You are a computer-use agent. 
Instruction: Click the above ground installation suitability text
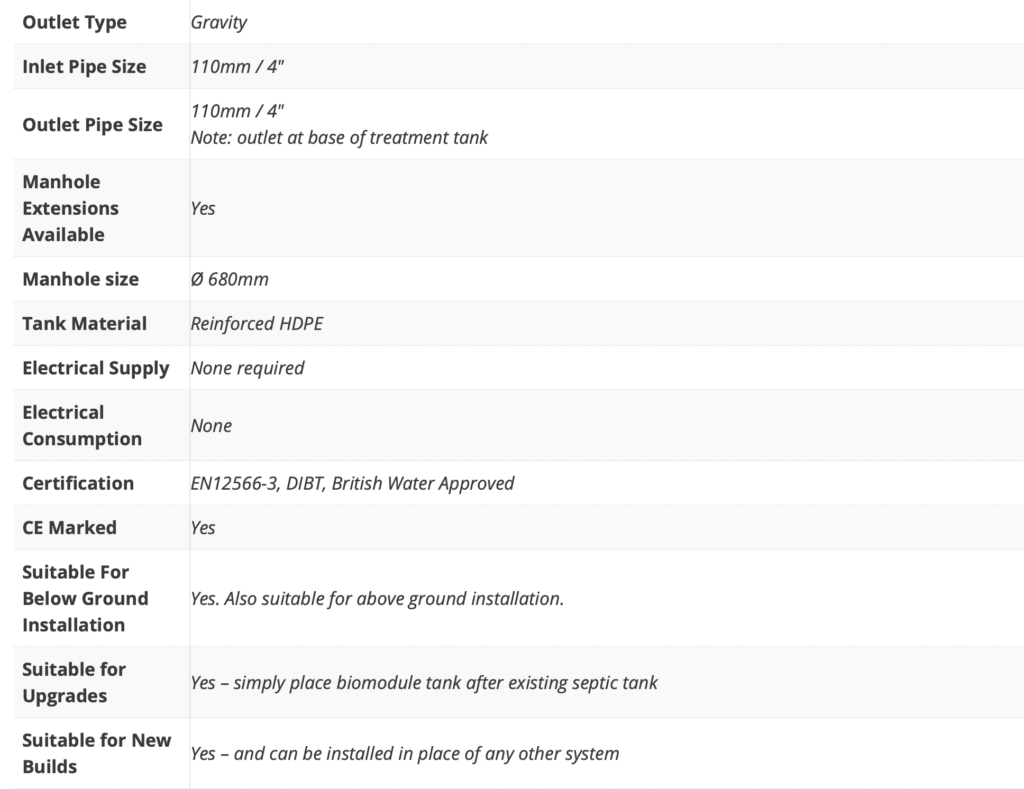pos(377,598)
